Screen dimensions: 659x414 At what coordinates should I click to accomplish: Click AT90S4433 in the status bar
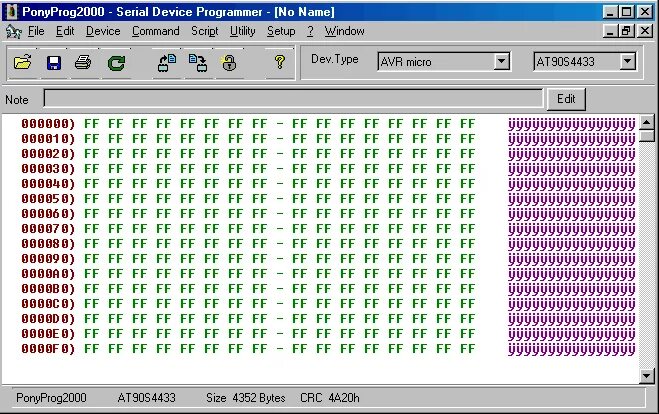pos(146,398)
